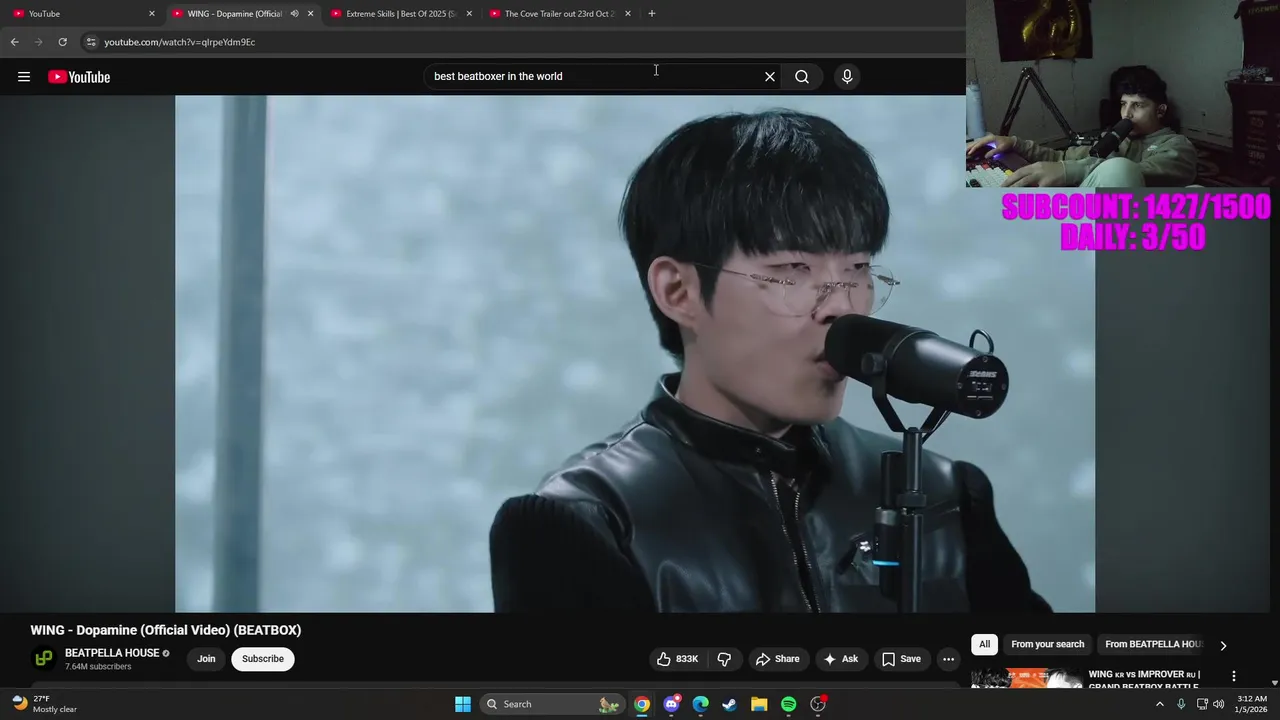Select From your search chip
Screen dimensions: 1280x720
(1047, 644)
